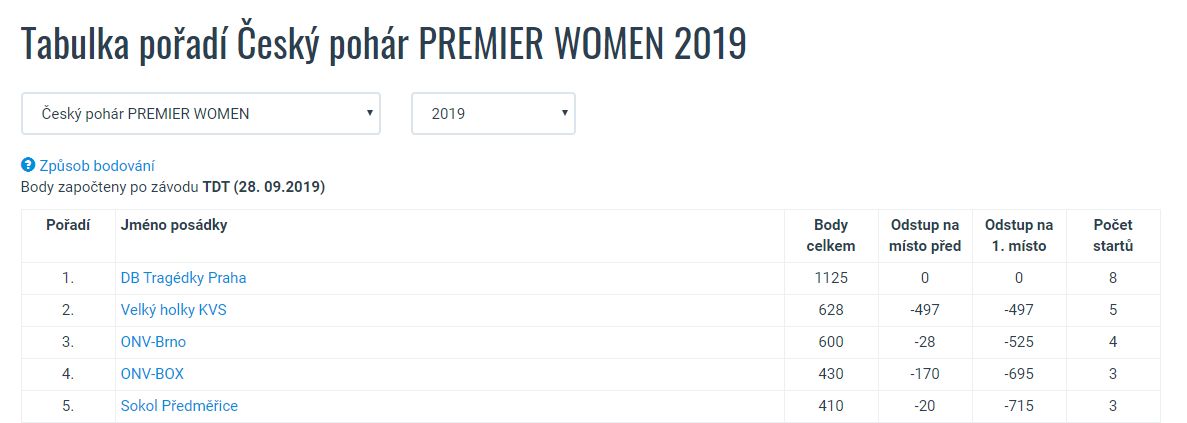
Task: Click the question mark help icon
Action: pos(28,166)
